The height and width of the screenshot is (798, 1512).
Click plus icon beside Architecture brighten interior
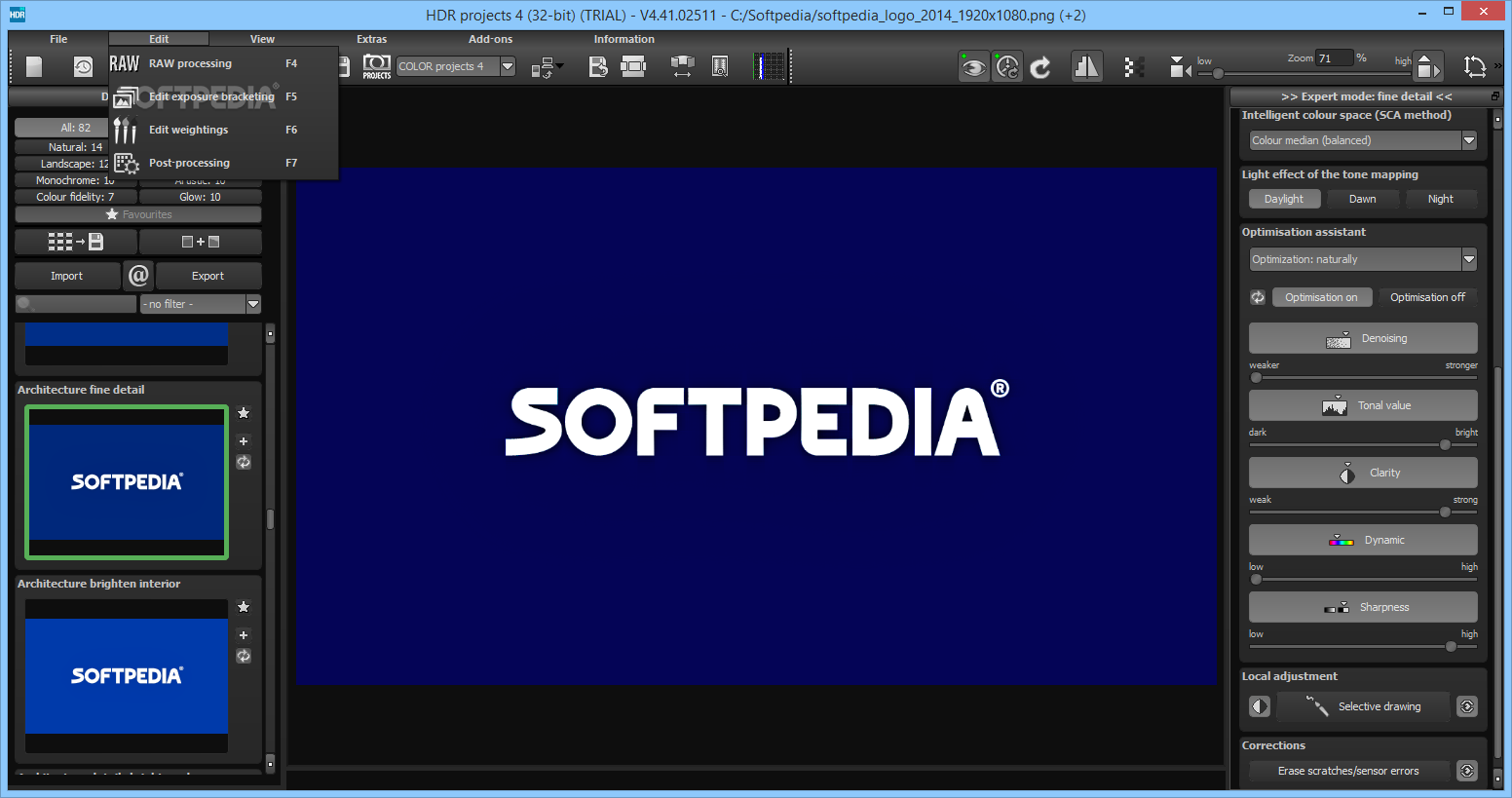244,634
